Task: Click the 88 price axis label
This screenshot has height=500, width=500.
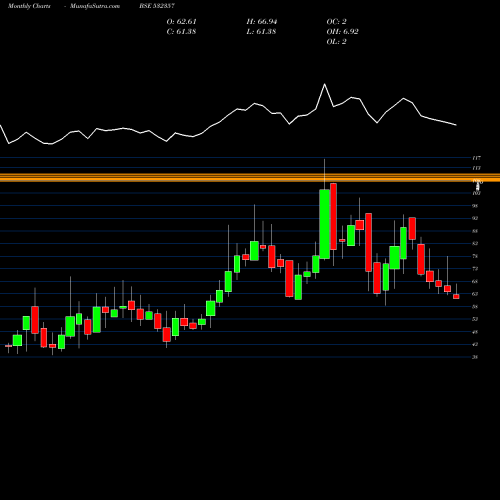Action: 475,231
